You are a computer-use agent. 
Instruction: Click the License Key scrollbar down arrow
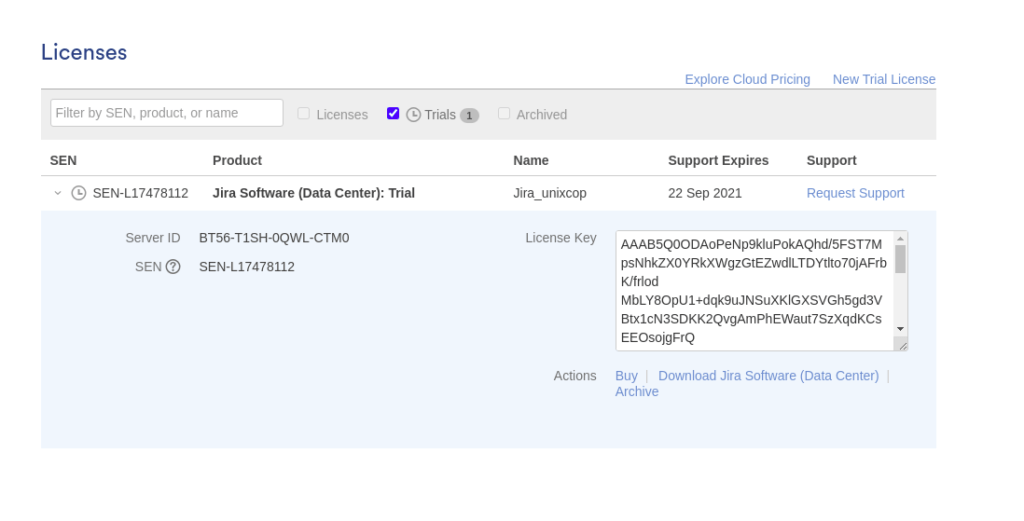(901, 329)
